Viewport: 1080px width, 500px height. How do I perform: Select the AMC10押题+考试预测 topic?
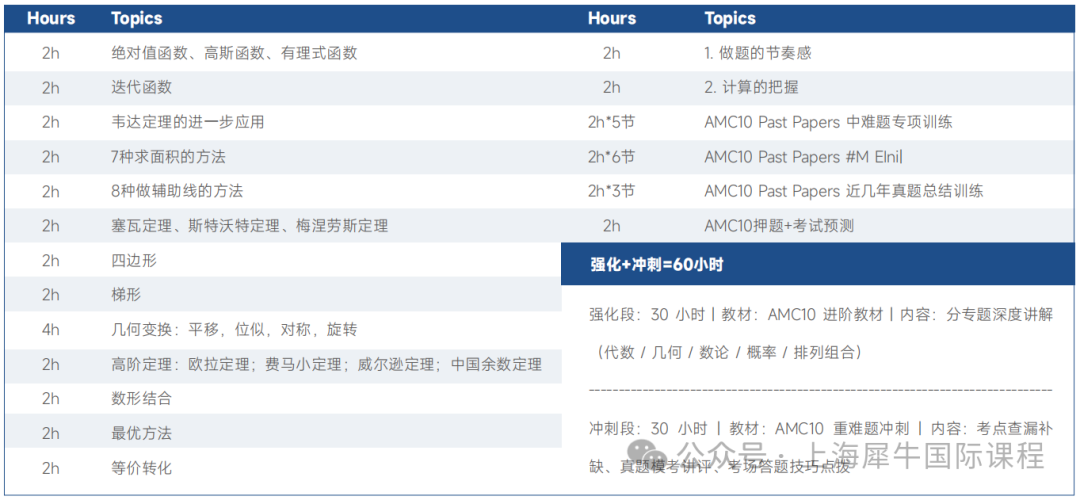tap(779, 225)
